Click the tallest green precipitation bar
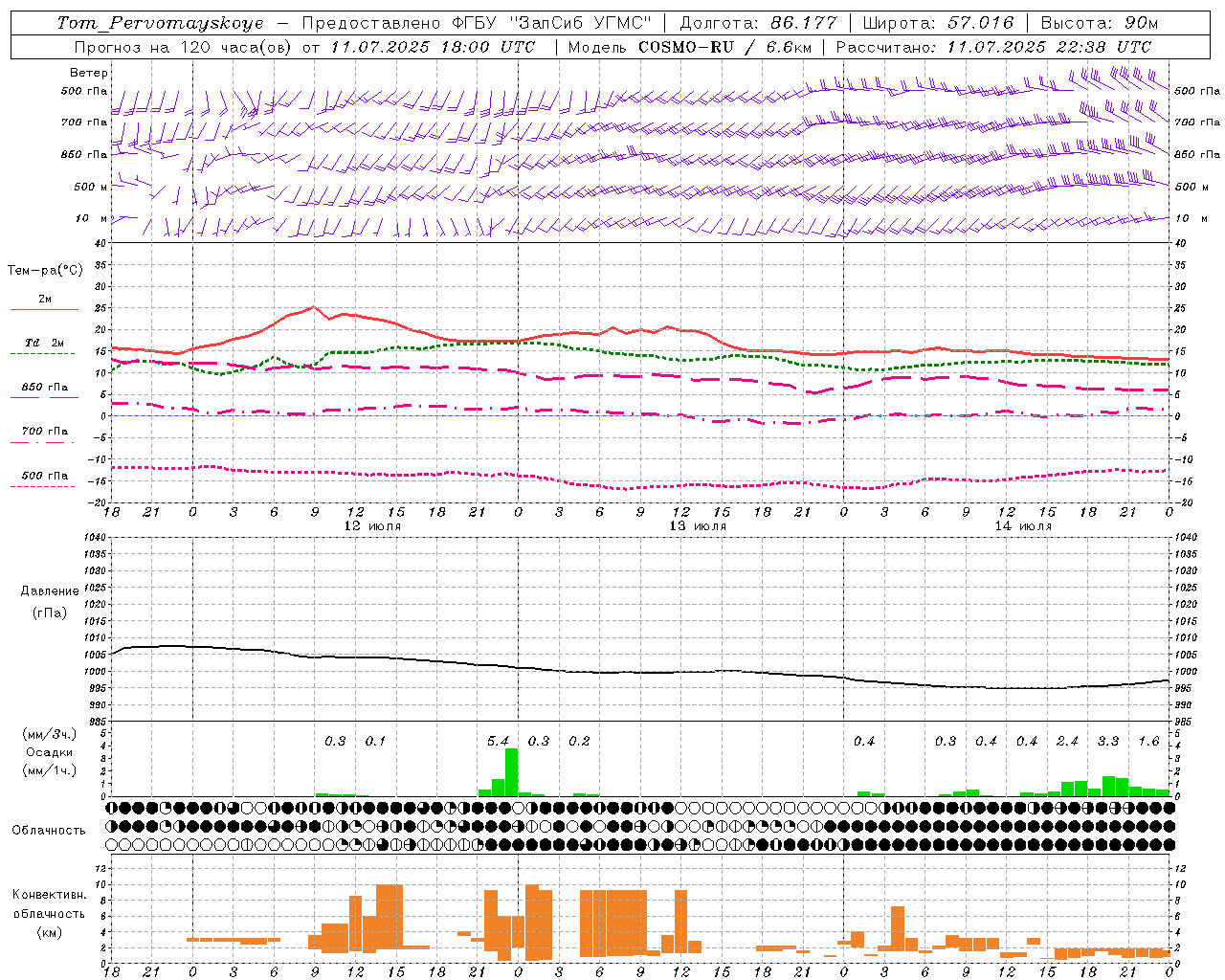This screenshot has height=980, width=1225. [x=511, y=772]
